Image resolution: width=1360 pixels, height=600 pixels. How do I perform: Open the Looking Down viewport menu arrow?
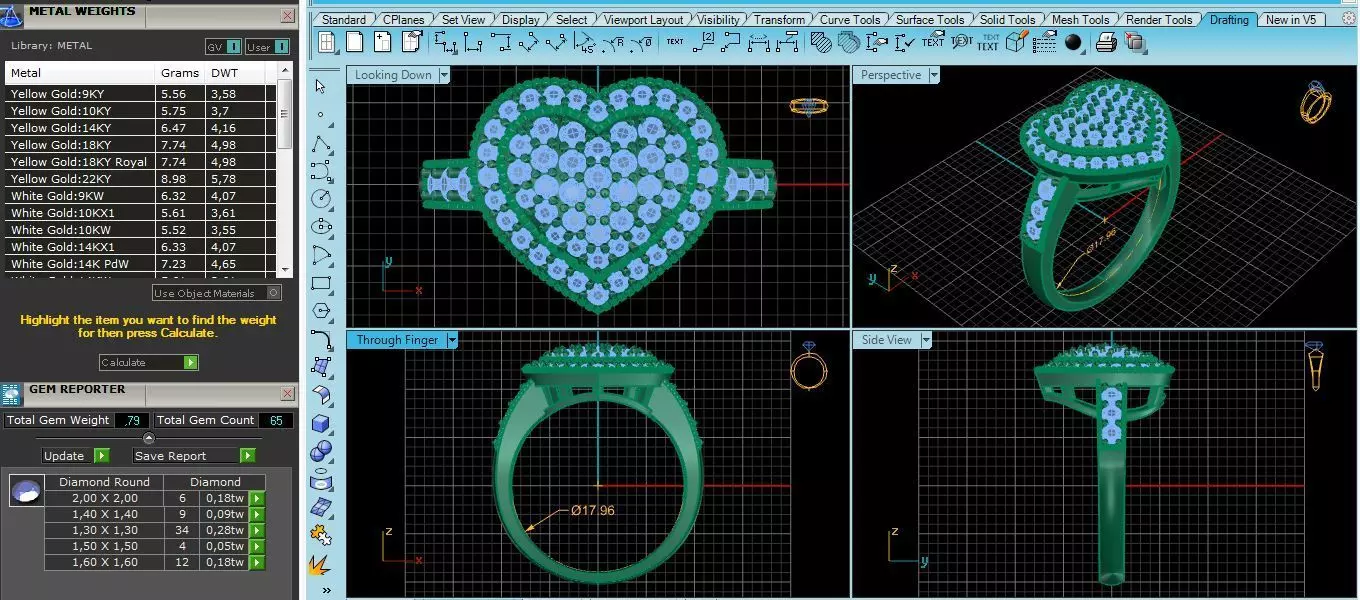(x=444, y=75)
